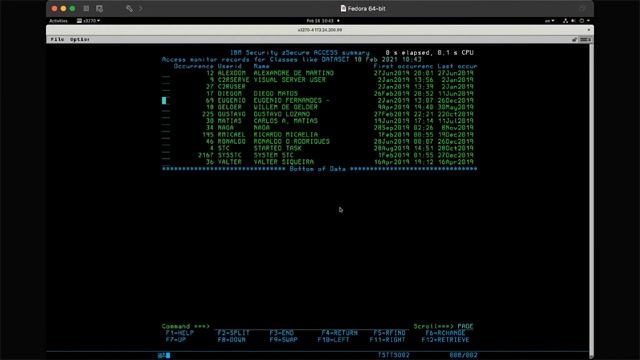
Task: Click the F3=END label
Action: [x=282, y=333]
